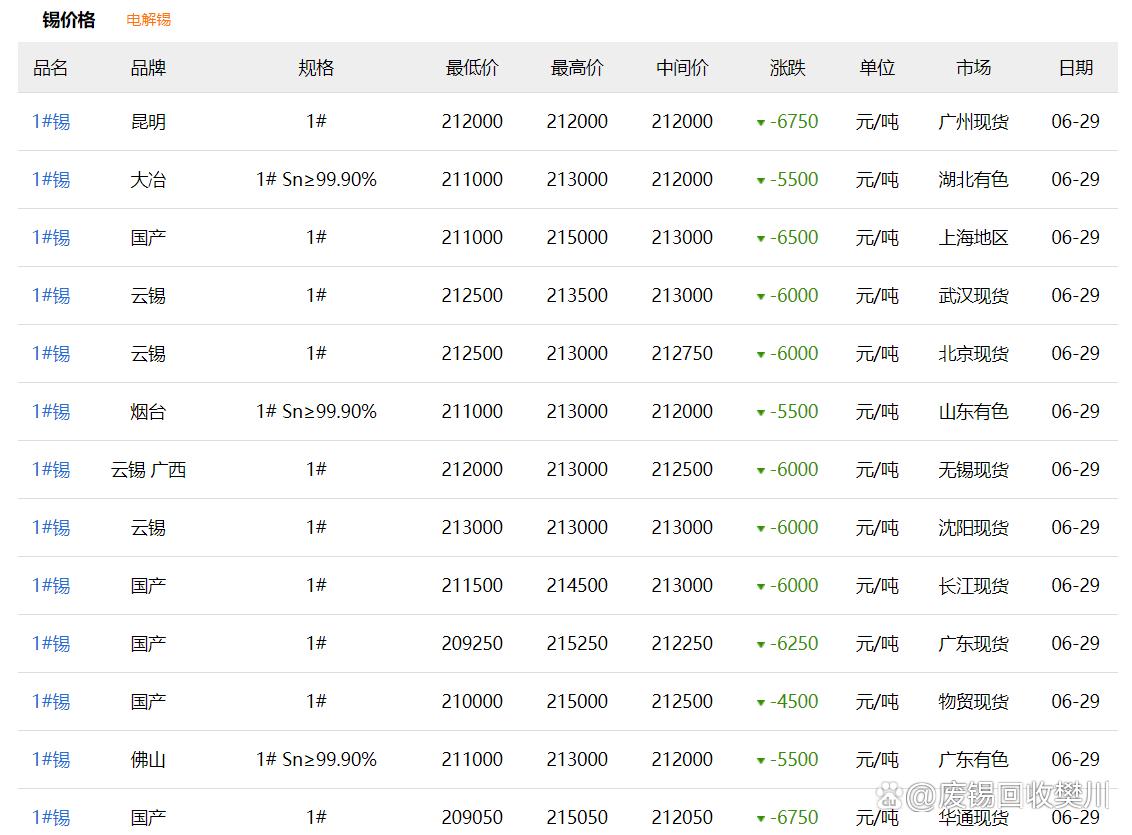Click the 212750 middle price cell
This screenshot has height=835, width=1132.
tap(682, 353)
